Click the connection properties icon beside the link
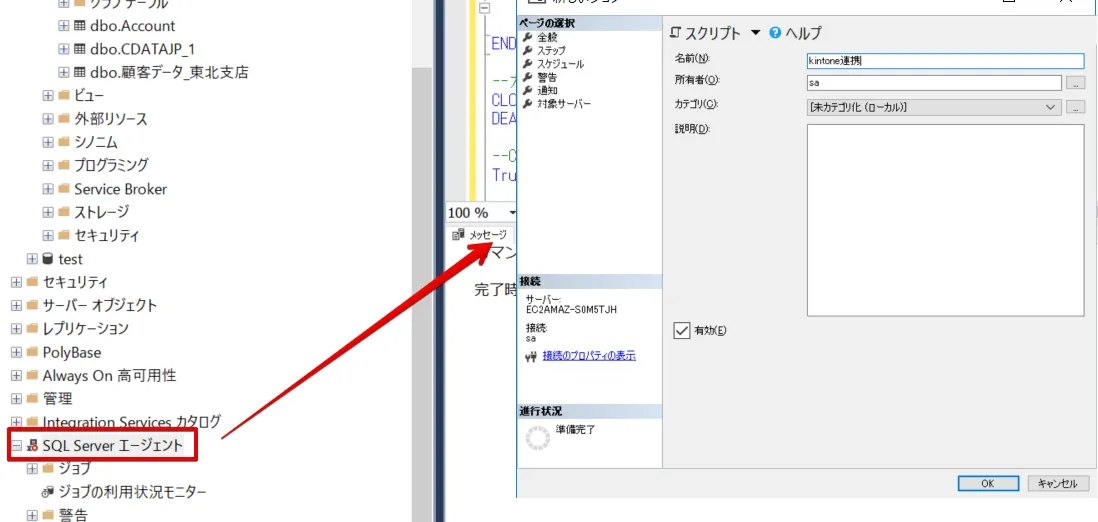Image resolution: width=1098 pixels, height=522 pixels. click(530, 357)
